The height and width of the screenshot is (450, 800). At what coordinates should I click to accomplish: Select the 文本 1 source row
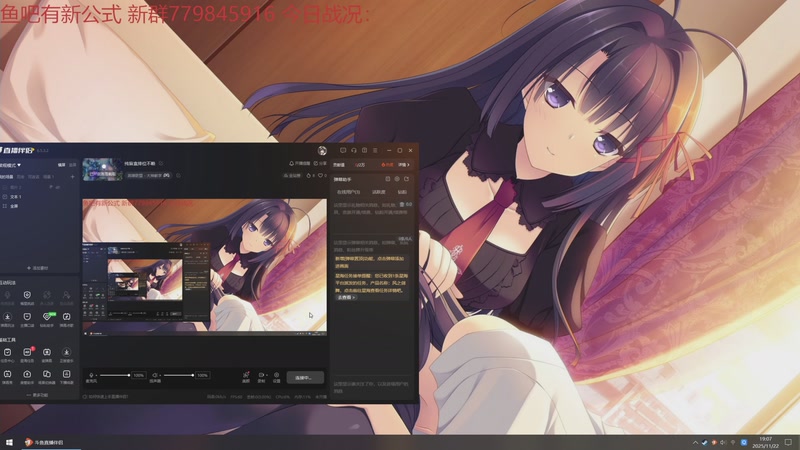coord(40,196)
